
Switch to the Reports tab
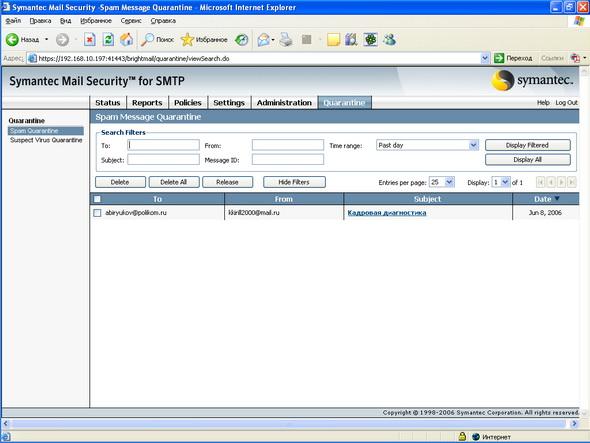pos(147,102)
